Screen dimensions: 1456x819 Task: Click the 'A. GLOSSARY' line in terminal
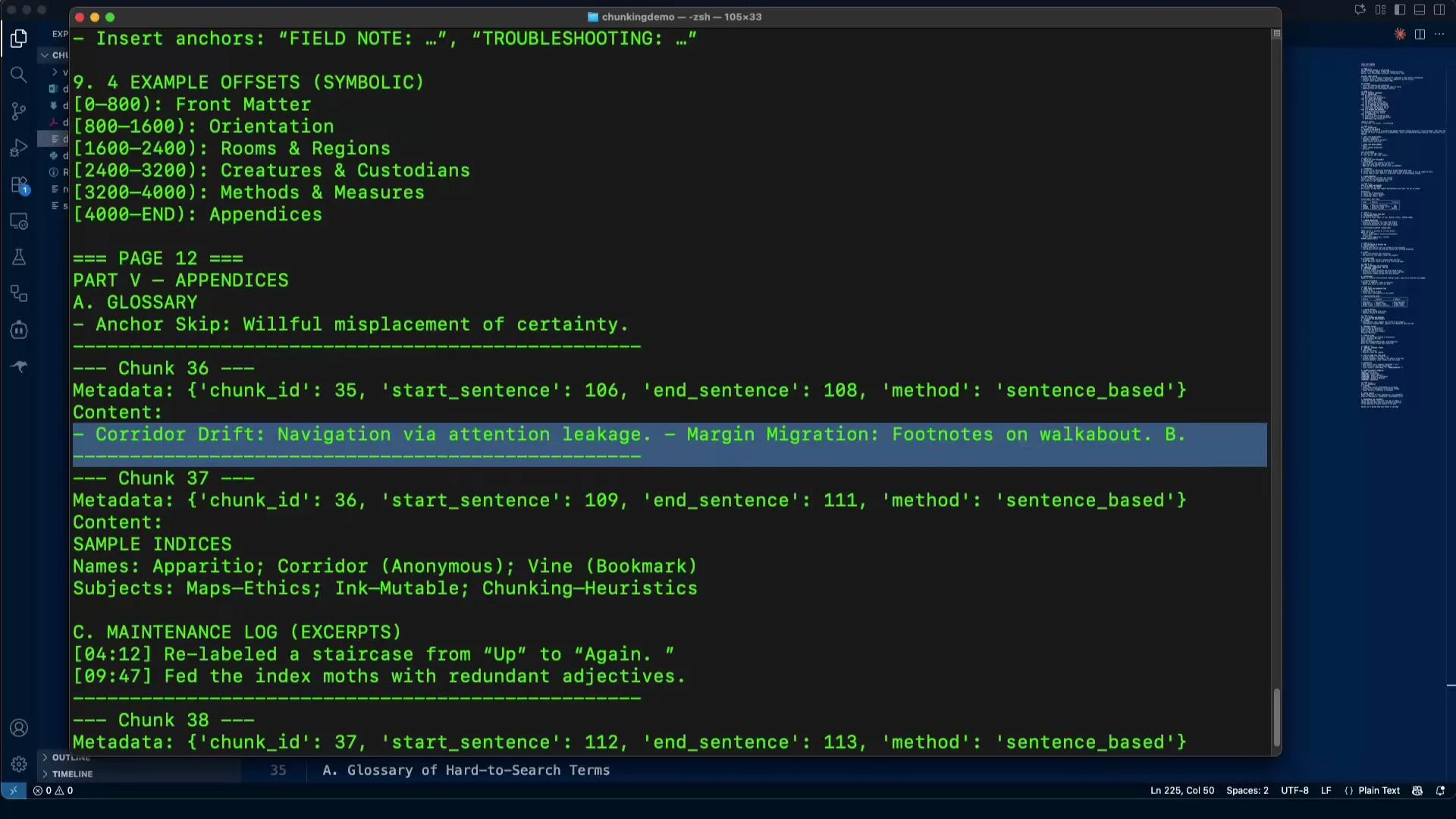[x=135, y=303]
